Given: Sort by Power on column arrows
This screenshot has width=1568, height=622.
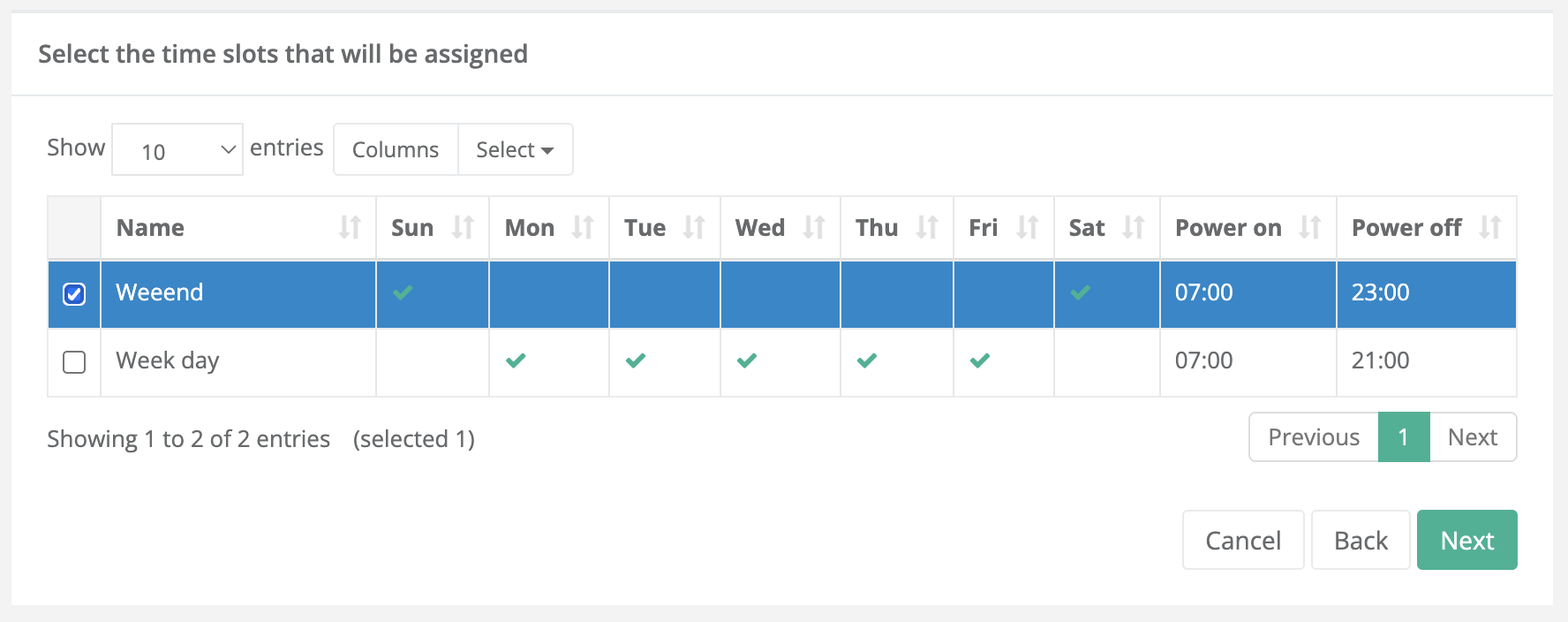Looking at the screenshot, I should click(1310, 228).
